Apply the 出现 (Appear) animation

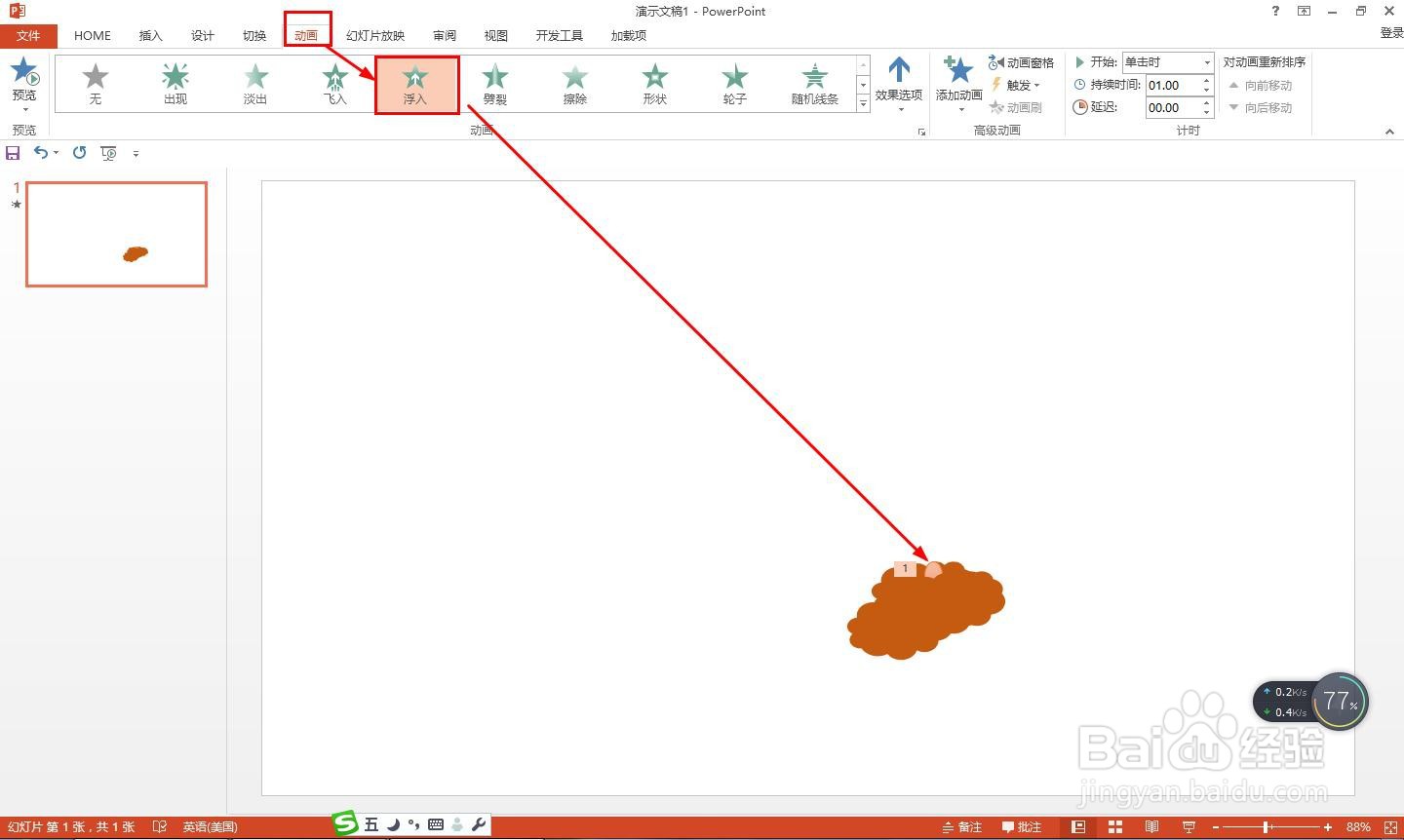(175, 84)
